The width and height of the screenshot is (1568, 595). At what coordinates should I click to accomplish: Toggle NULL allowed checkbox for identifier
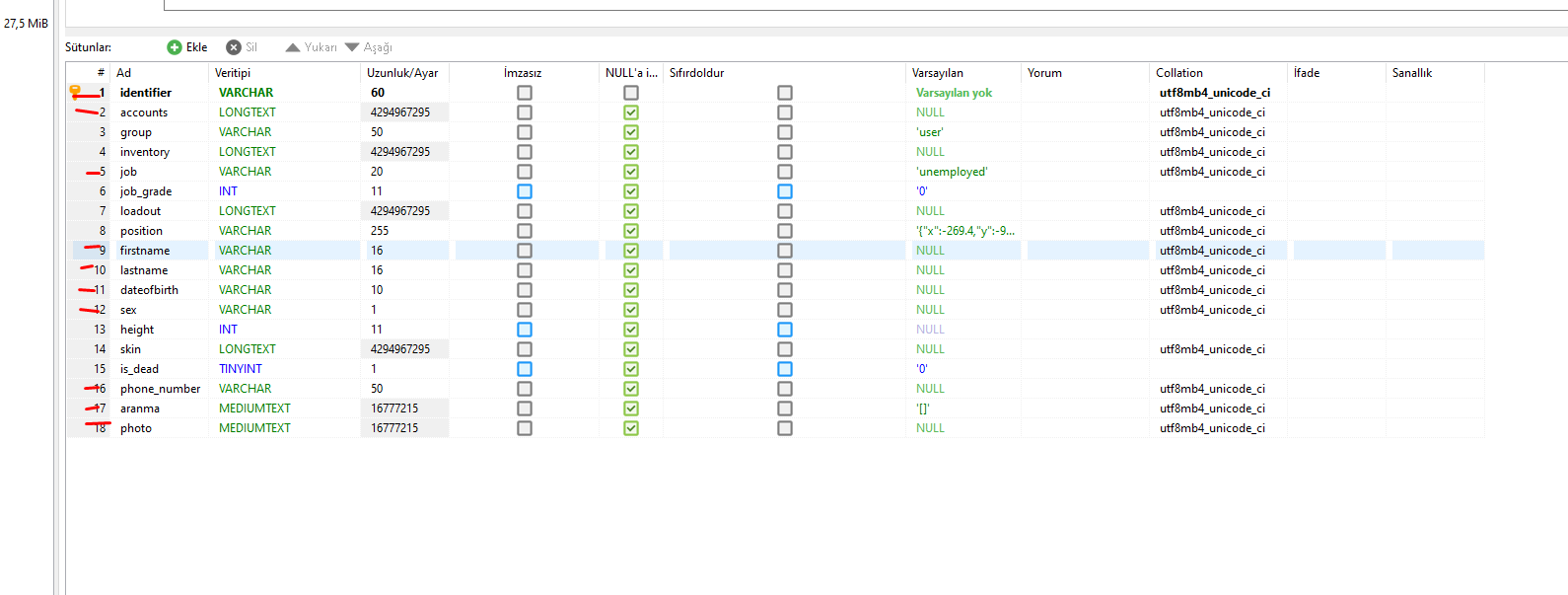tap(631, 93)
